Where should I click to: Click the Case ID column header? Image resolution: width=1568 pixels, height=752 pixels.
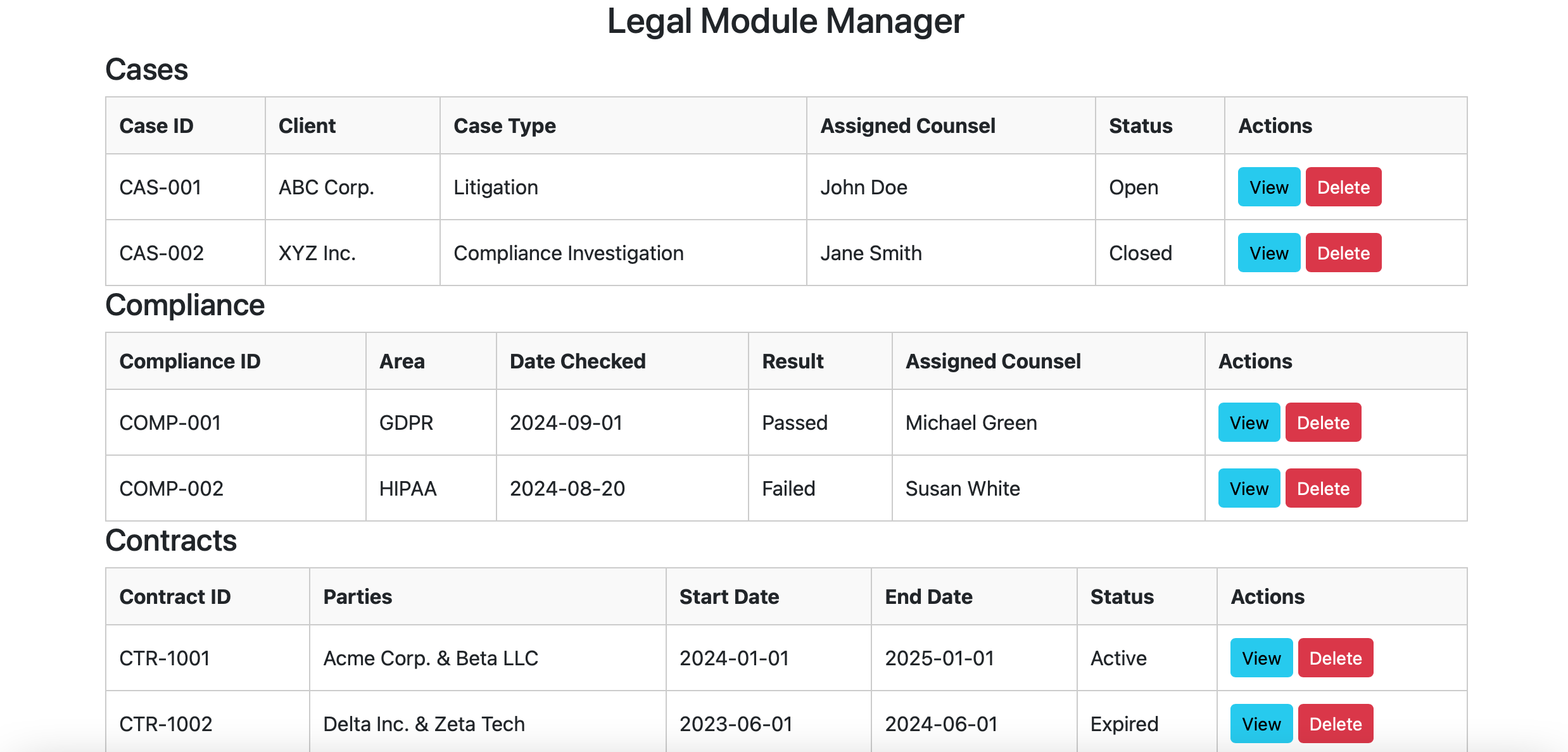[x=156, y=126]
